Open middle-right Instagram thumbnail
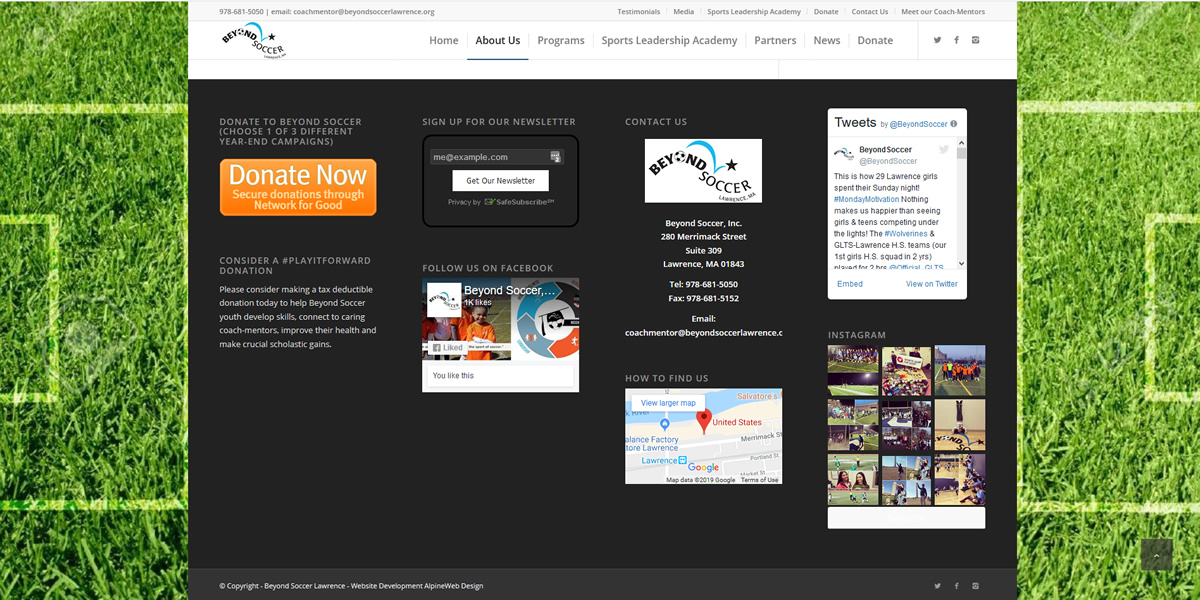 960,425
